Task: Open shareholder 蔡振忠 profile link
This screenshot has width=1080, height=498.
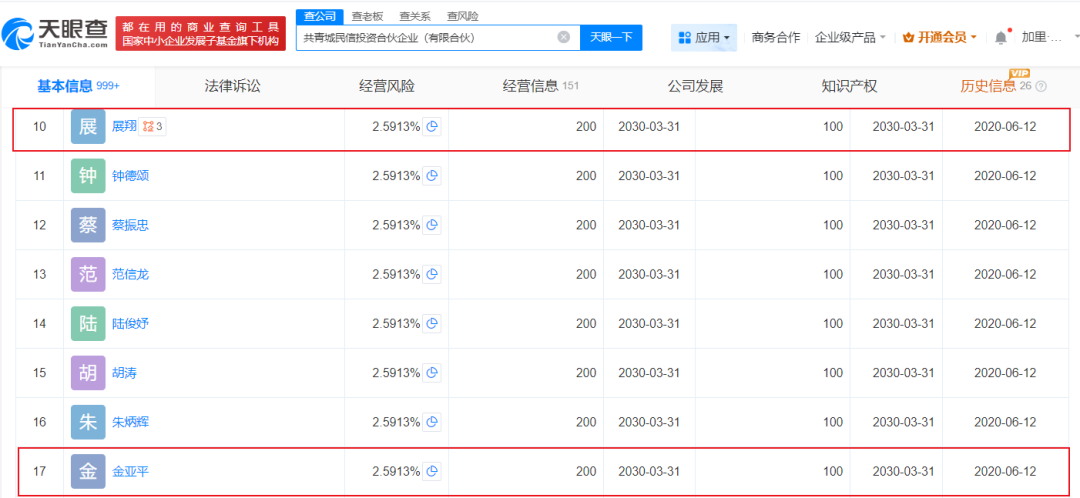Action: click(x=130, y=225)
